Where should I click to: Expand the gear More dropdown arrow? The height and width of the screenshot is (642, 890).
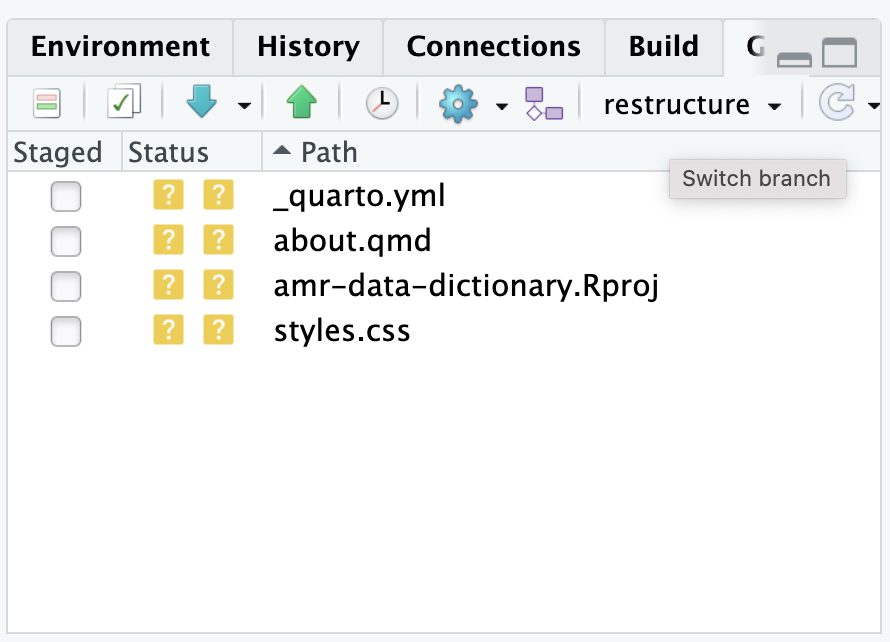[502, 106]
